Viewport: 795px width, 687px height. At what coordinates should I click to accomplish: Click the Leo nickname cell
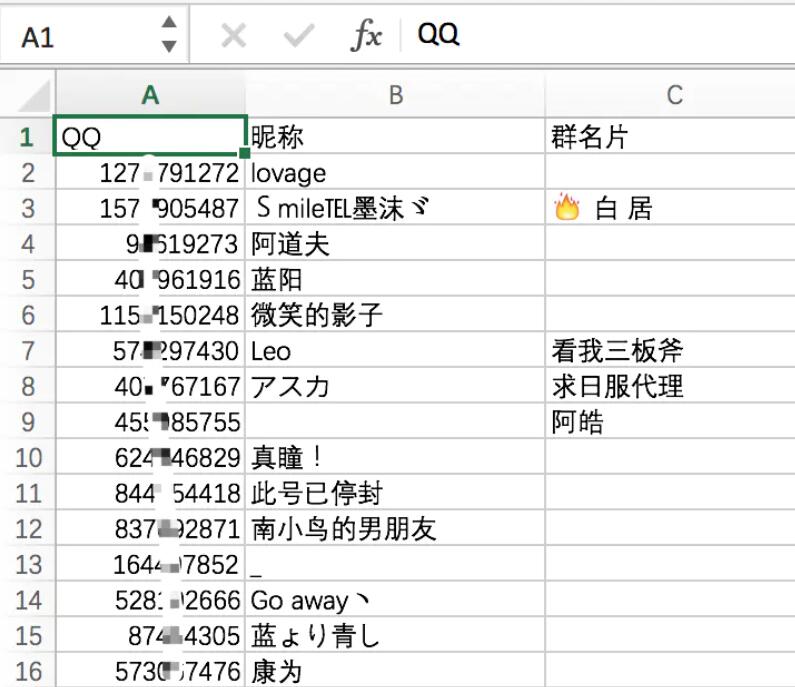click(x=395, y=351)
